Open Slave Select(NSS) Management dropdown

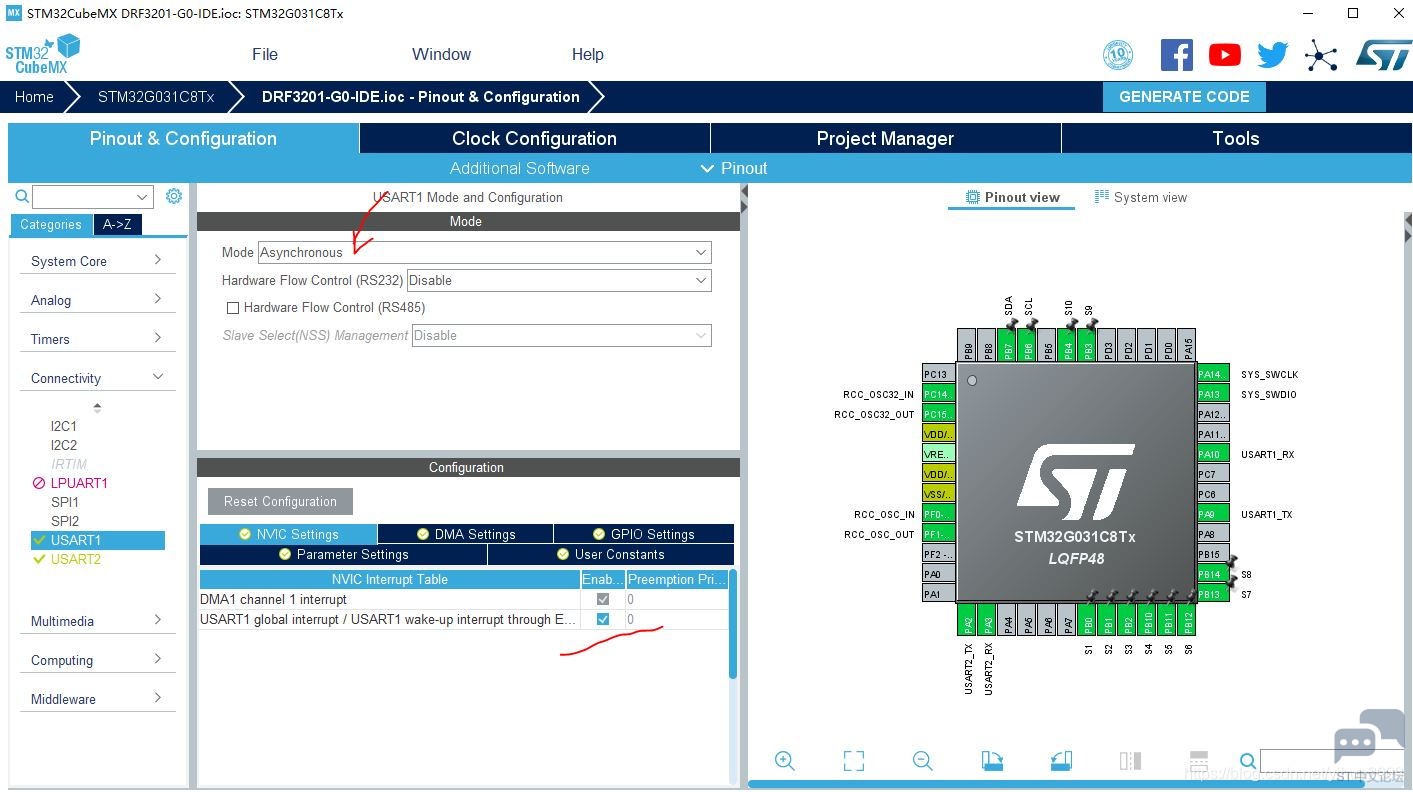click(561, 335)
